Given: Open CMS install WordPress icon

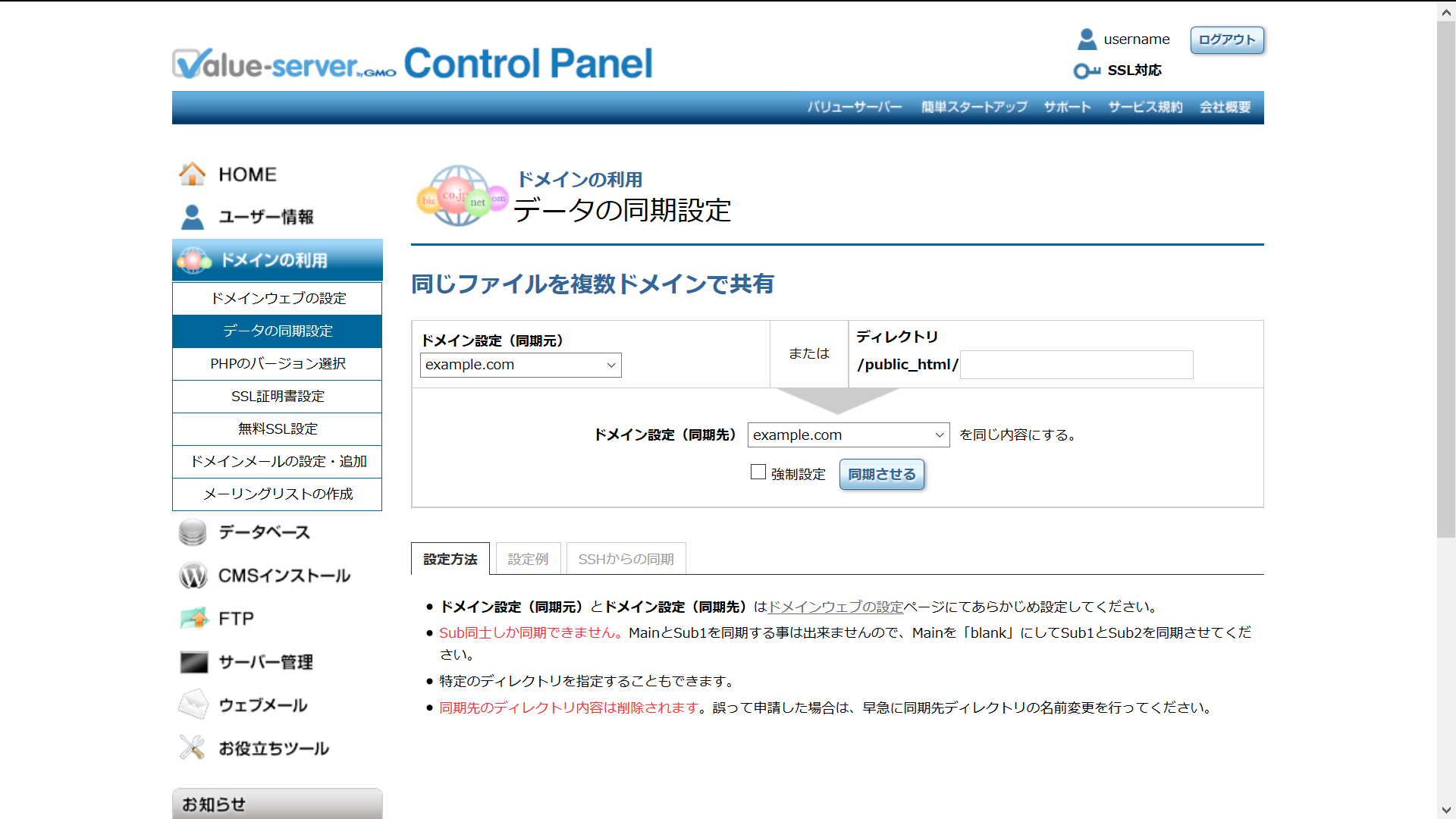Looking at the screenshot, I should (193, 576).
